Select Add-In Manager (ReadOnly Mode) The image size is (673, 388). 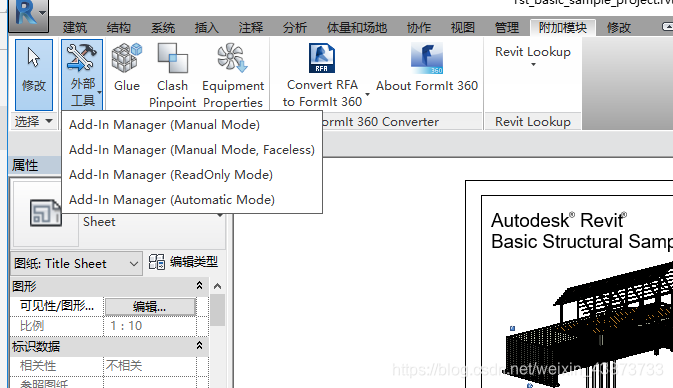pyautogui.click(x=171, y=175)
